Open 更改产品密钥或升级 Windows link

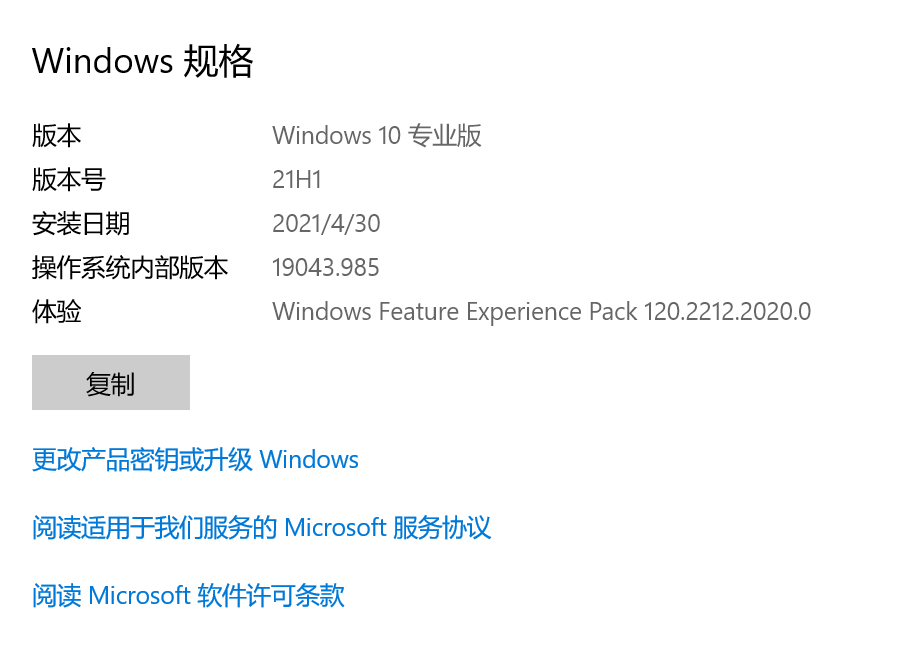pyautogui.click(x=195, y=460)
